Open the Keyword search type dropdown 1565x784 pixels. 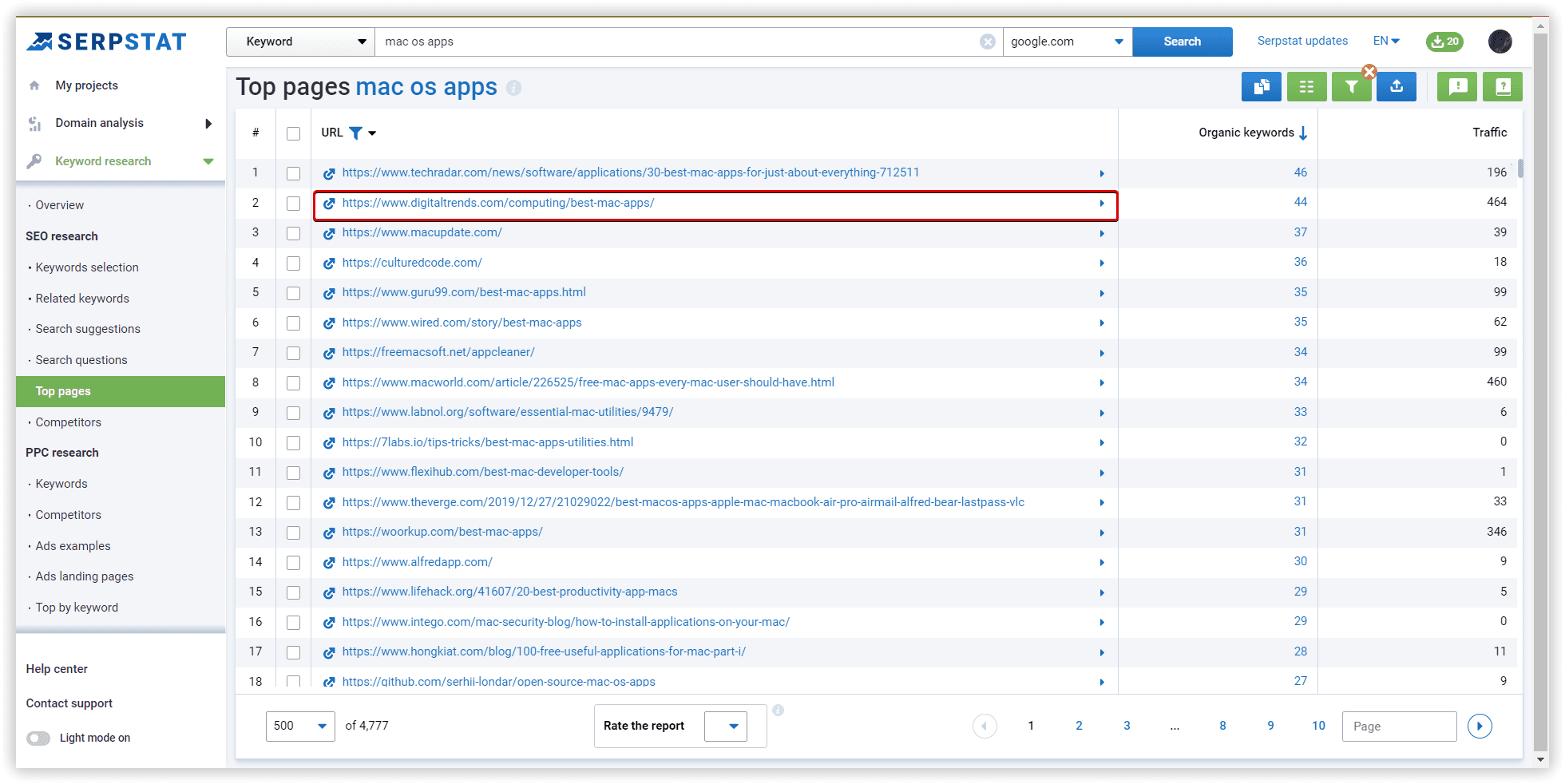[x=300, y=42]
